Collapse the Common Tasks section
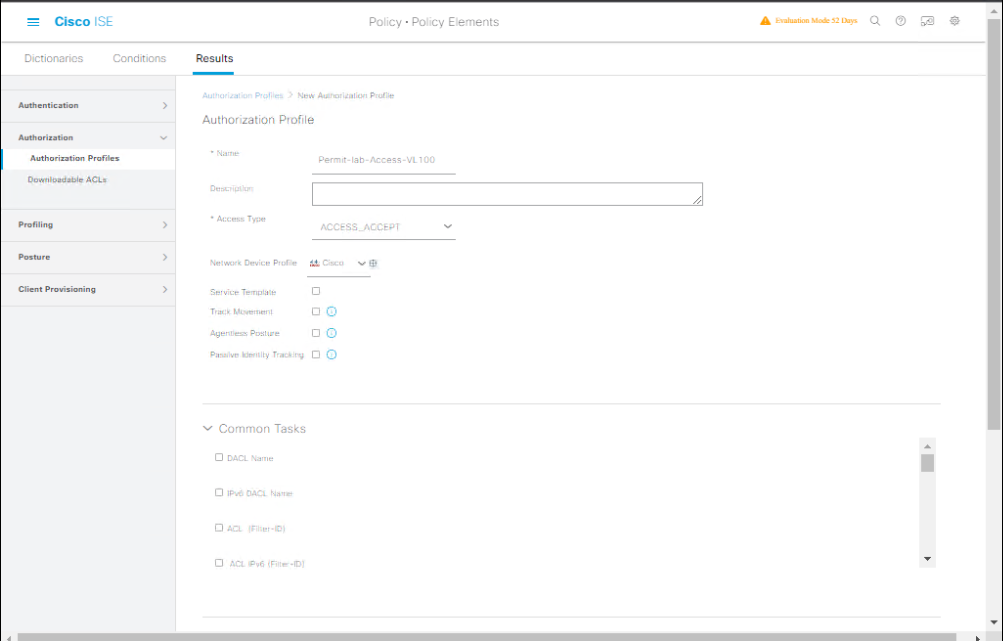This screenshot has width=1003, height=641. coord(207,429)
